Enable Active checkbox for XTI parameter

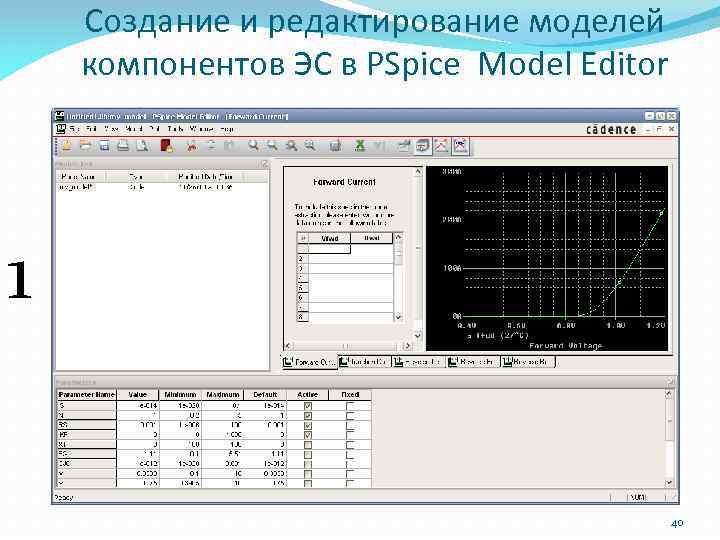308,445
